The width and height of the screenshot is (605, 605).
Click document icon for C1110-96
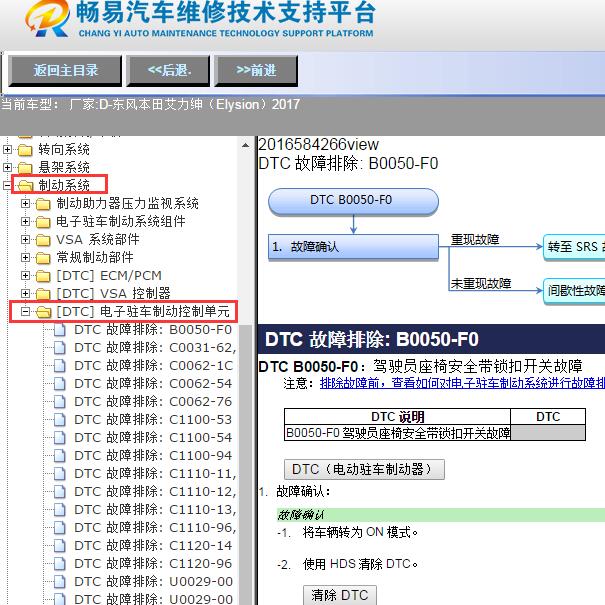tap(60, 528)
